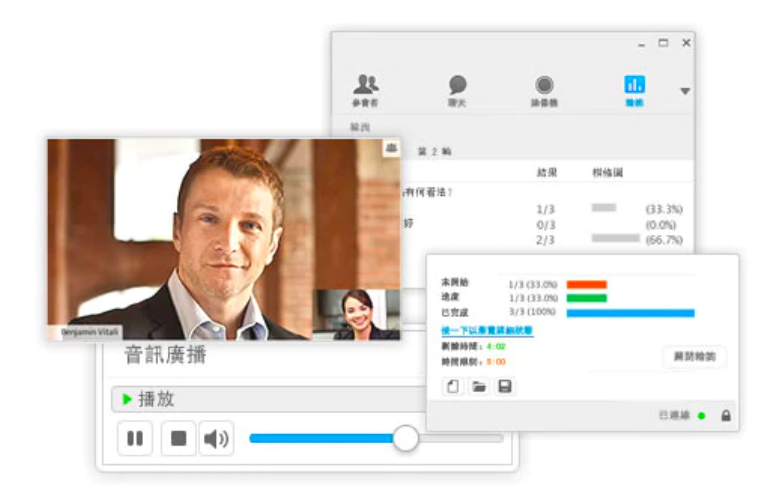
Task: Select the blue polling bar-chart icon
Action: pyautogui.click(x=634, y=85)
